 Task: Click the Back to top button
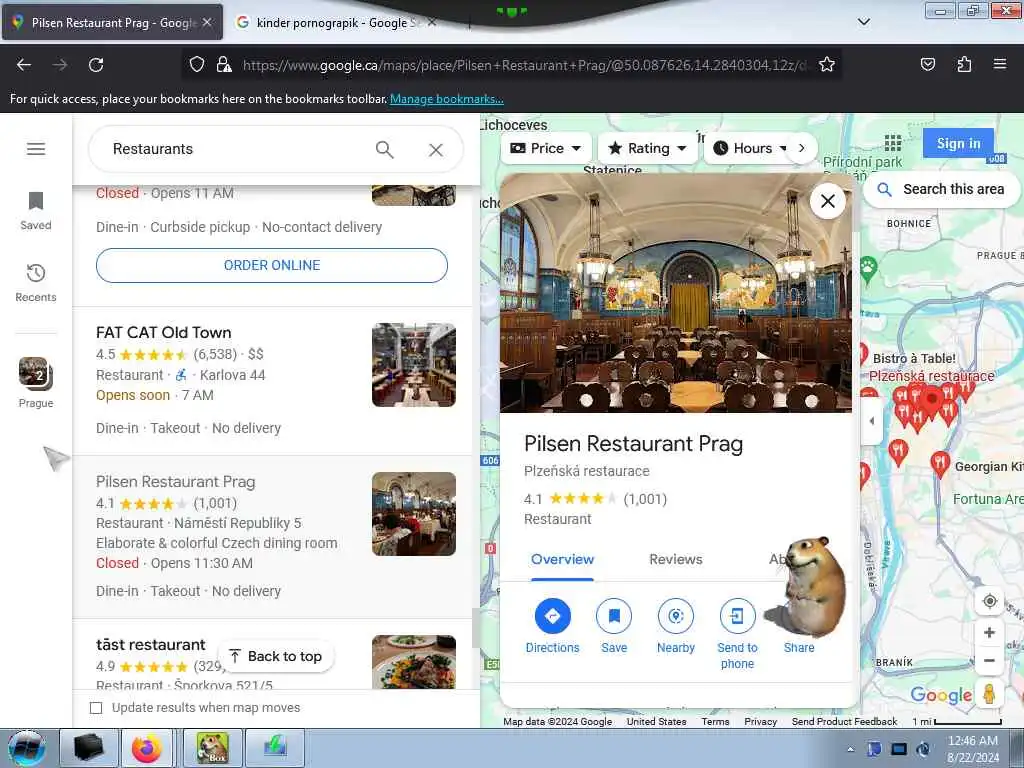(x=276, y=656)
